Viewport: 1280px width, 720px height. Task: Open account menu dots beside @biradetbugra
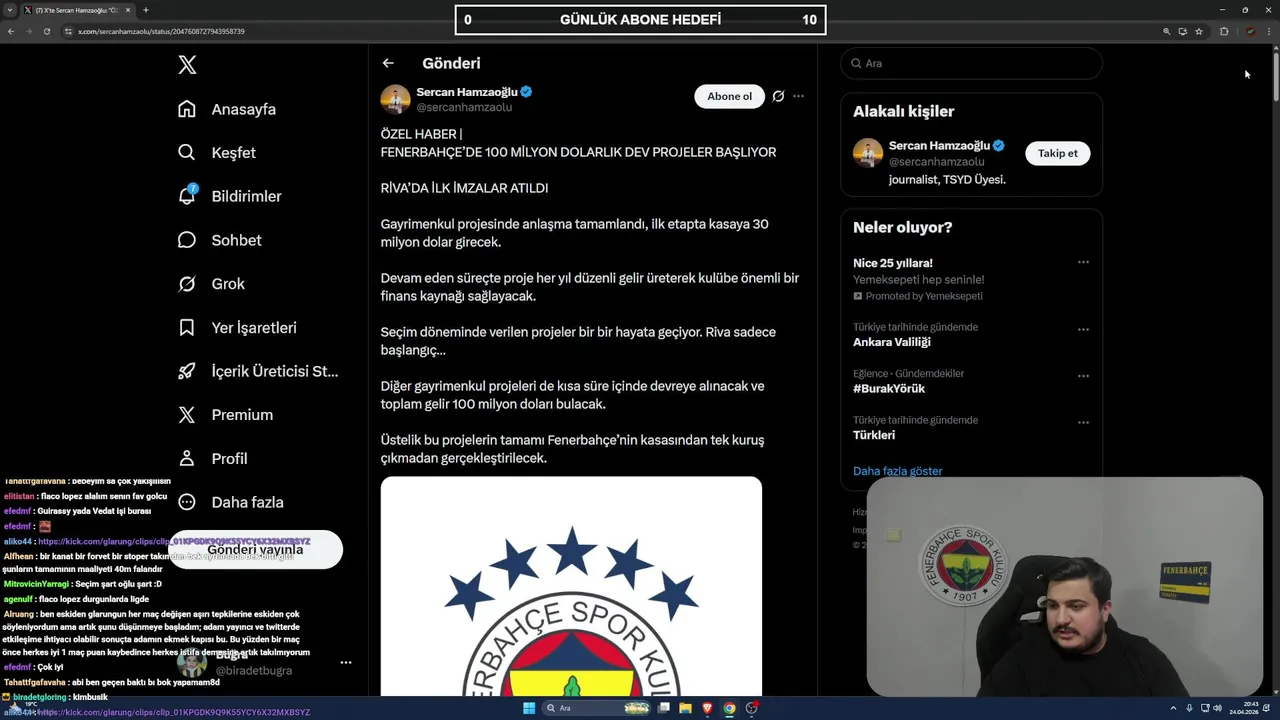pos(346,663)
